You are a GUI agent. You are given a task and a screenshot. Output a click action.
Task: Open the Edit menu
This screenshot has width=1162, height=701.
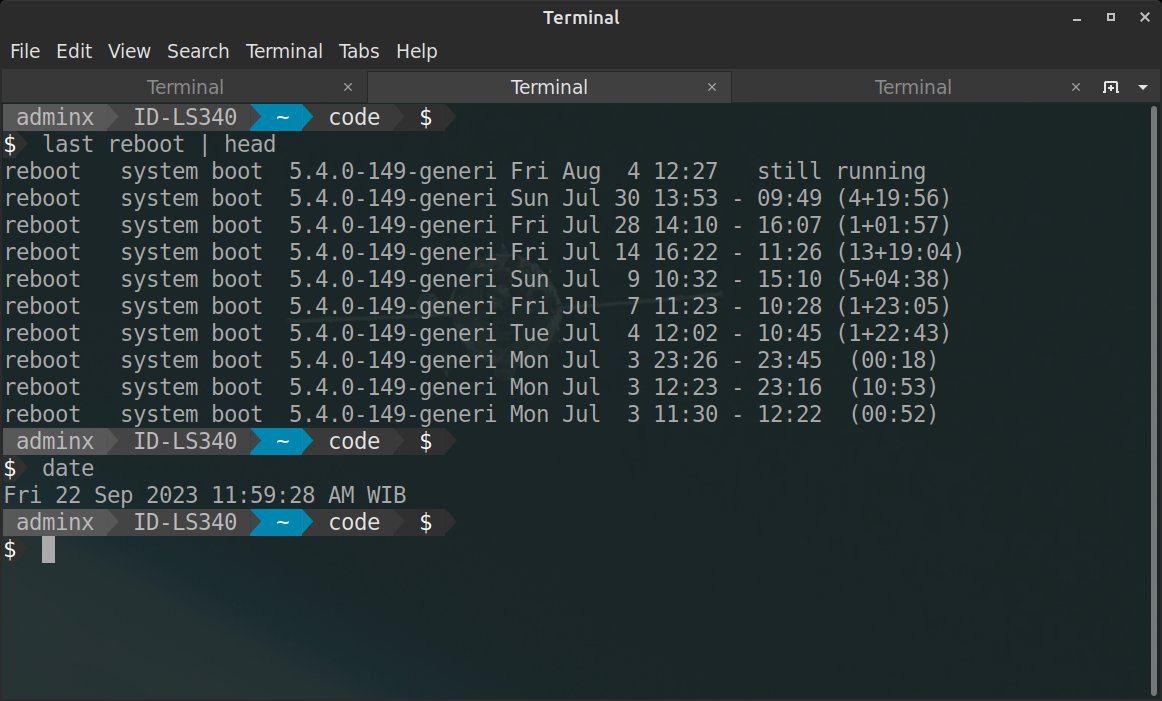coord(74,51)
